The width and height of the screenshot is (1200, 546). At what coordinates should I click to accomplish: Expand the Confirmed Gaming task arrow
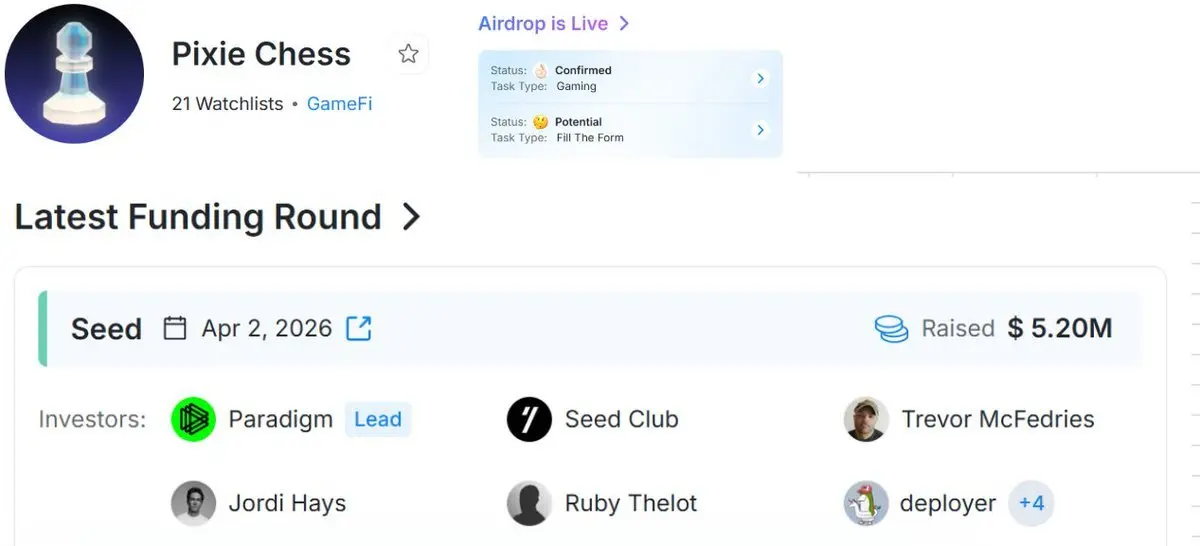pyautogui.click(x=760, y=78)
